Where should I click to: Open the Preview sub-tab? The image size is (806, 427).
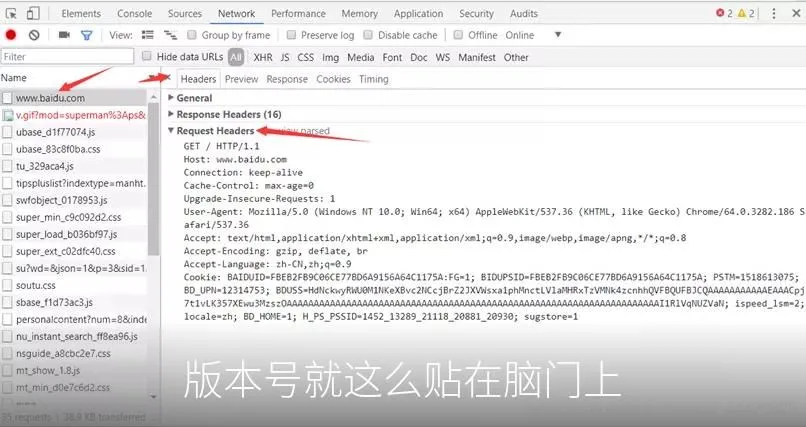point(241,79)
